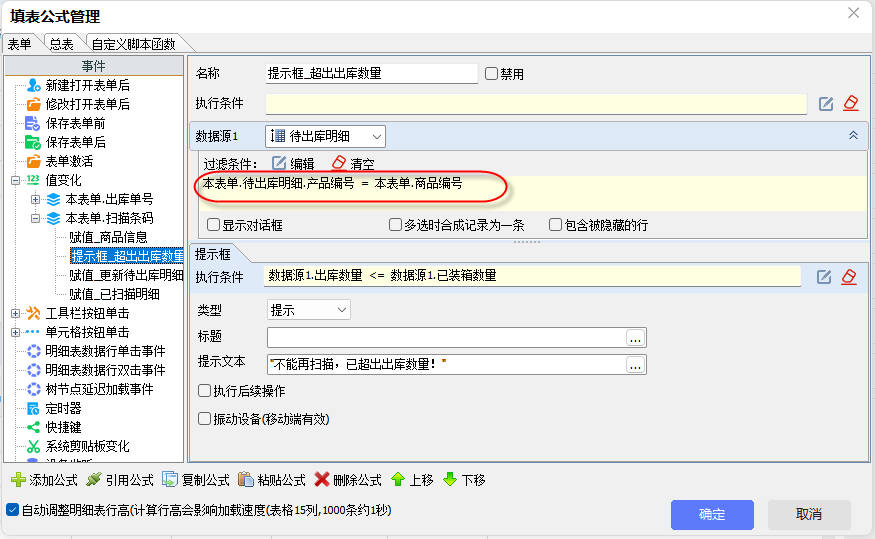Click the 添加公式 plus icon
The image size is (875, 539).
tap(17, 480)
